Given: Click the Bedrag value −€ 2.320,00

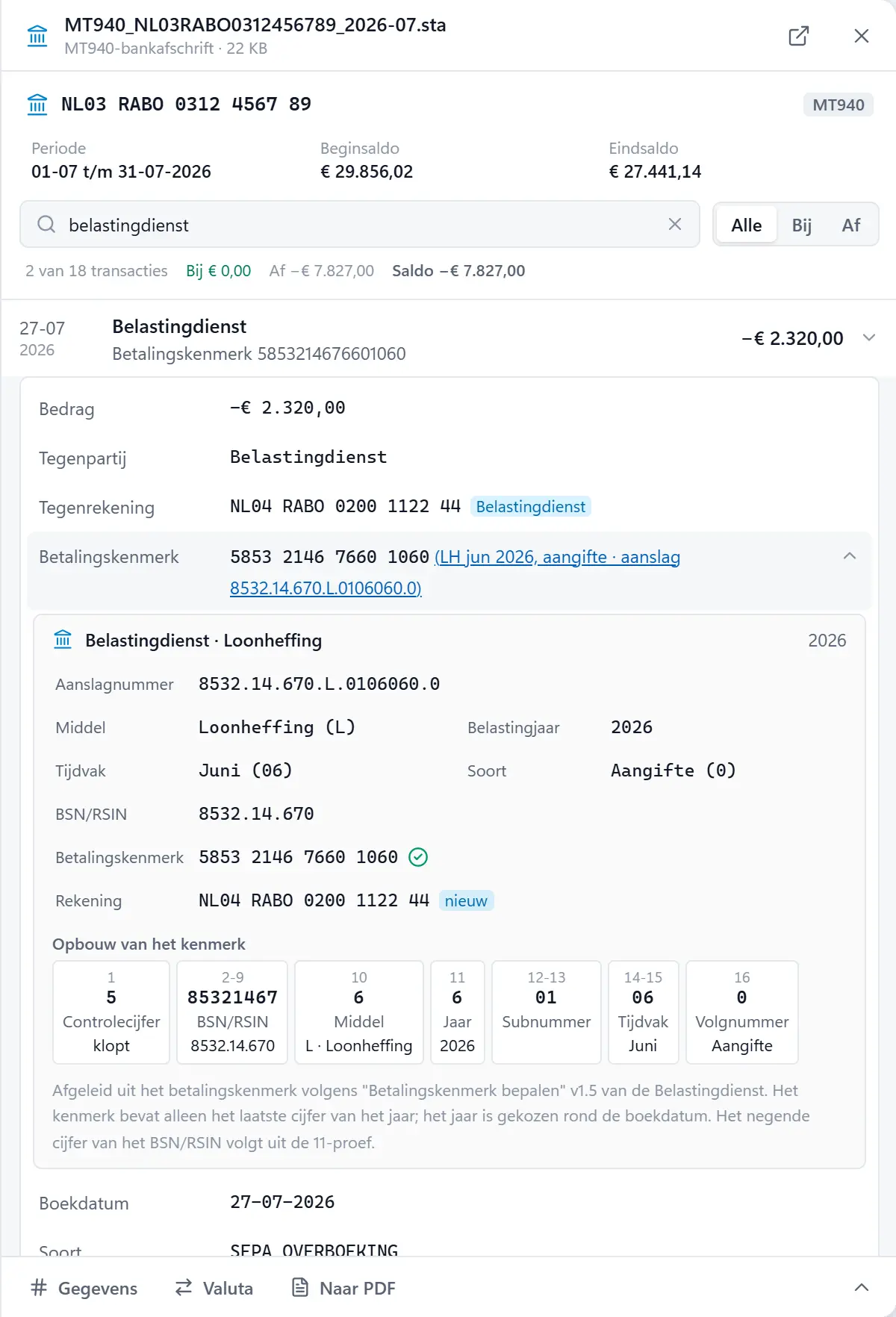Looking at the screenshot, I should click(x=287, y=408).
